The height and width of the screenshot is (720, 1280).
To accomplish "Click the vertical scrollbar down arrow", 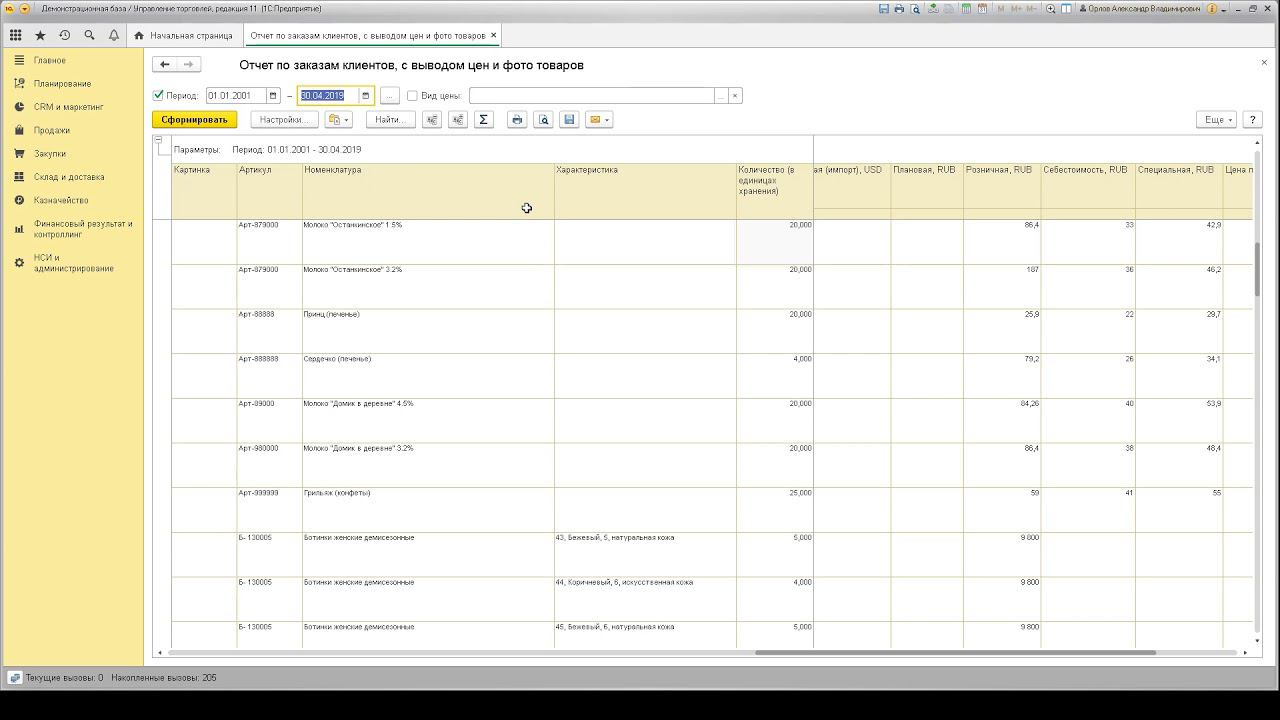I will 1257,642.
